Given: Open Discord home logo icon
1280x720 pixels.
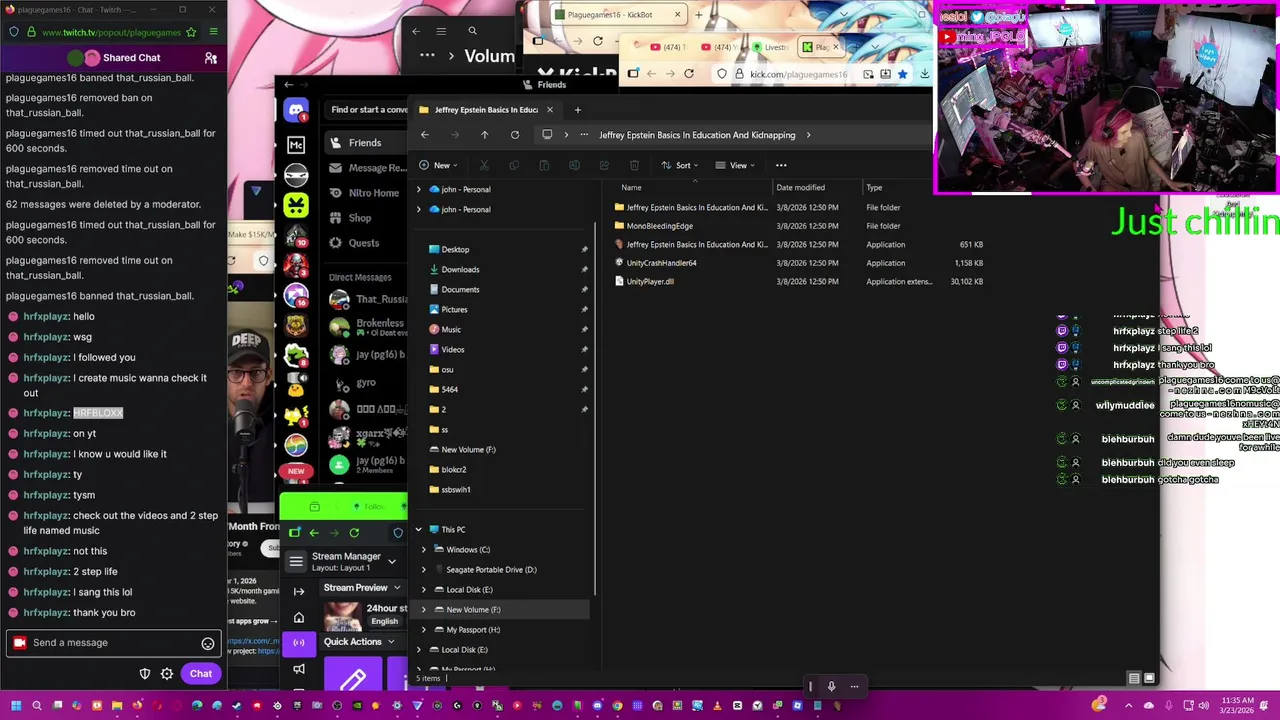Looking at the screenshot, I should coord(296,110).
